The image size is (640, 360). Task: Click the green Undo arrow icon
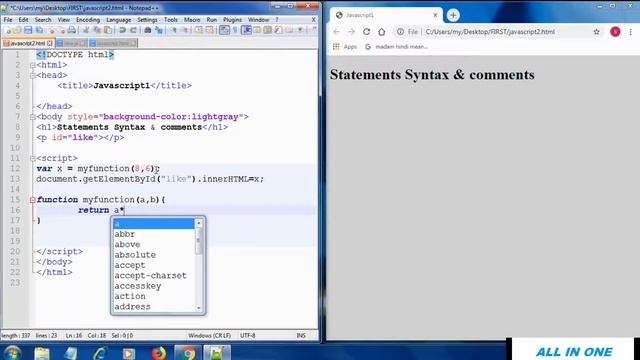[122, 30]
